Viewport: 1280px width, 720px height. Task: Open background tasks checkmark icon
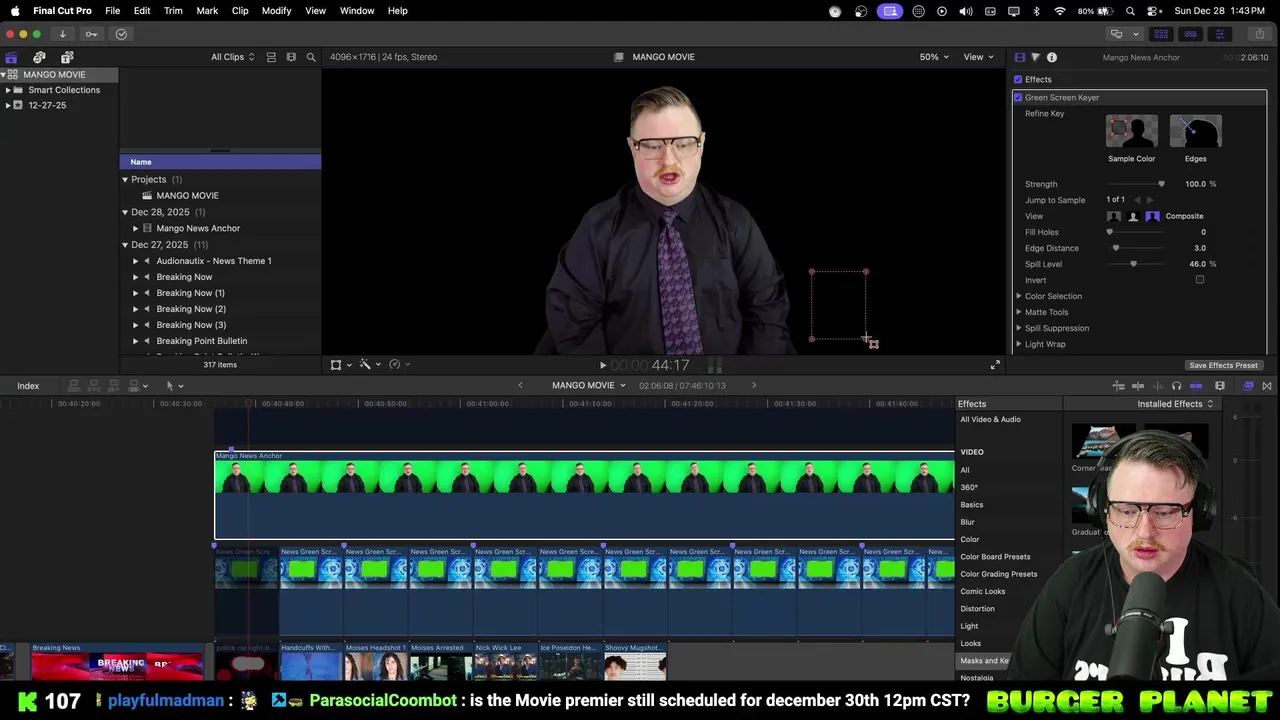click(x=121, y=34)
